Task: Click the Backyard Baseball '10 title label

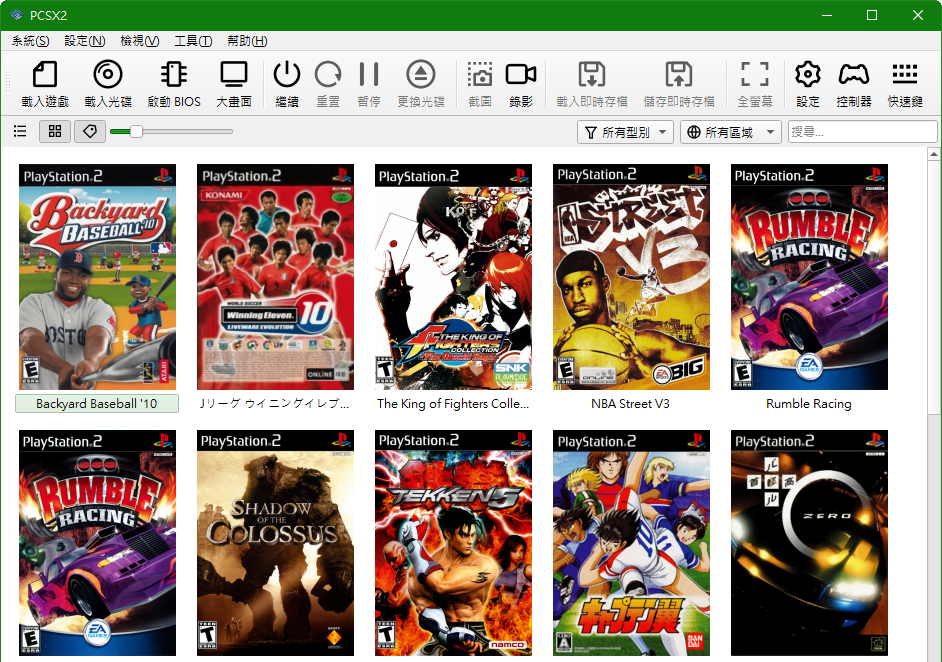Action: click(97, 404)
